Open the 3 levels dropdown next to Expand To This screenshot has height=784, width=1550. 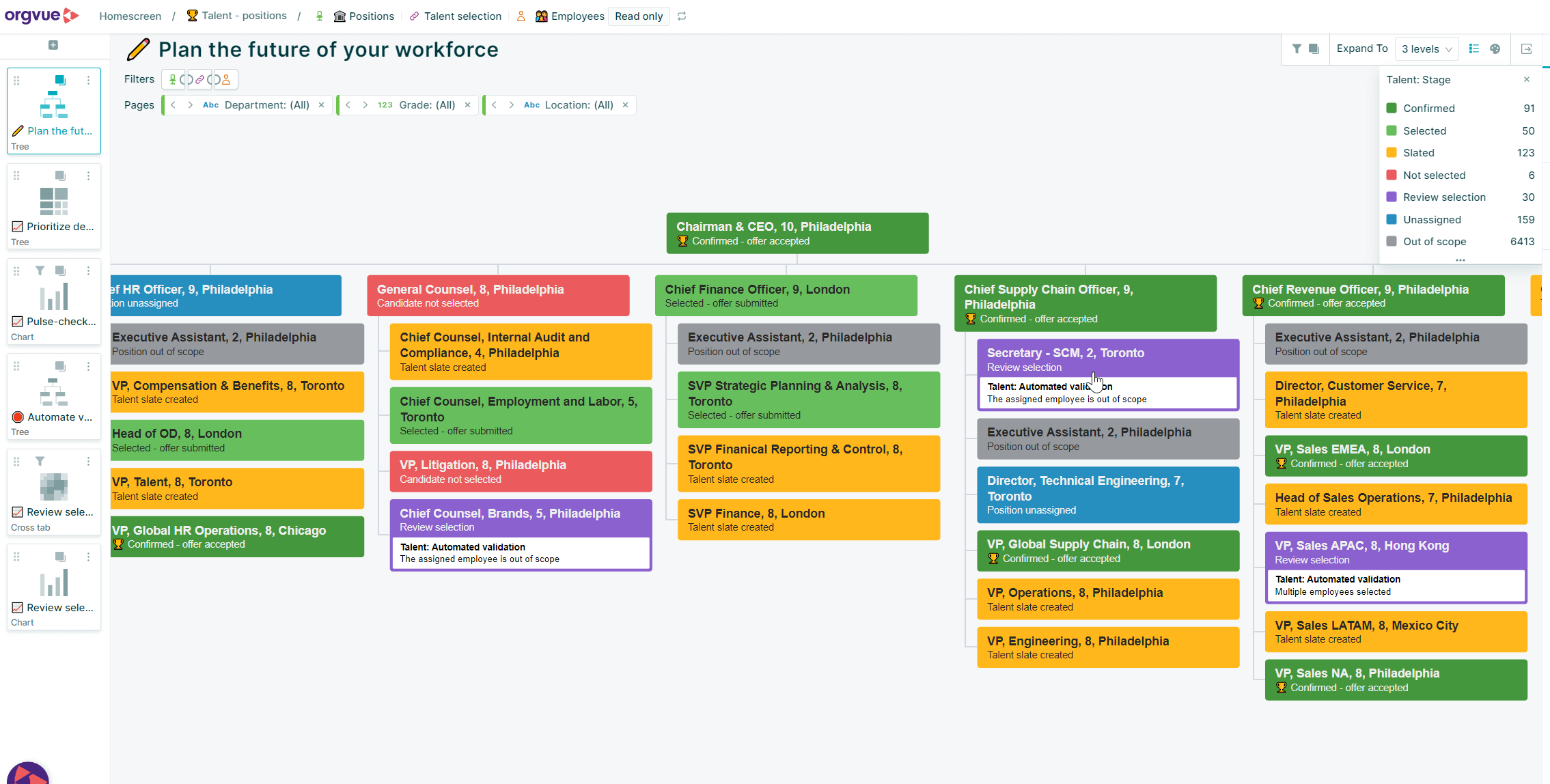click(1426, 48)
